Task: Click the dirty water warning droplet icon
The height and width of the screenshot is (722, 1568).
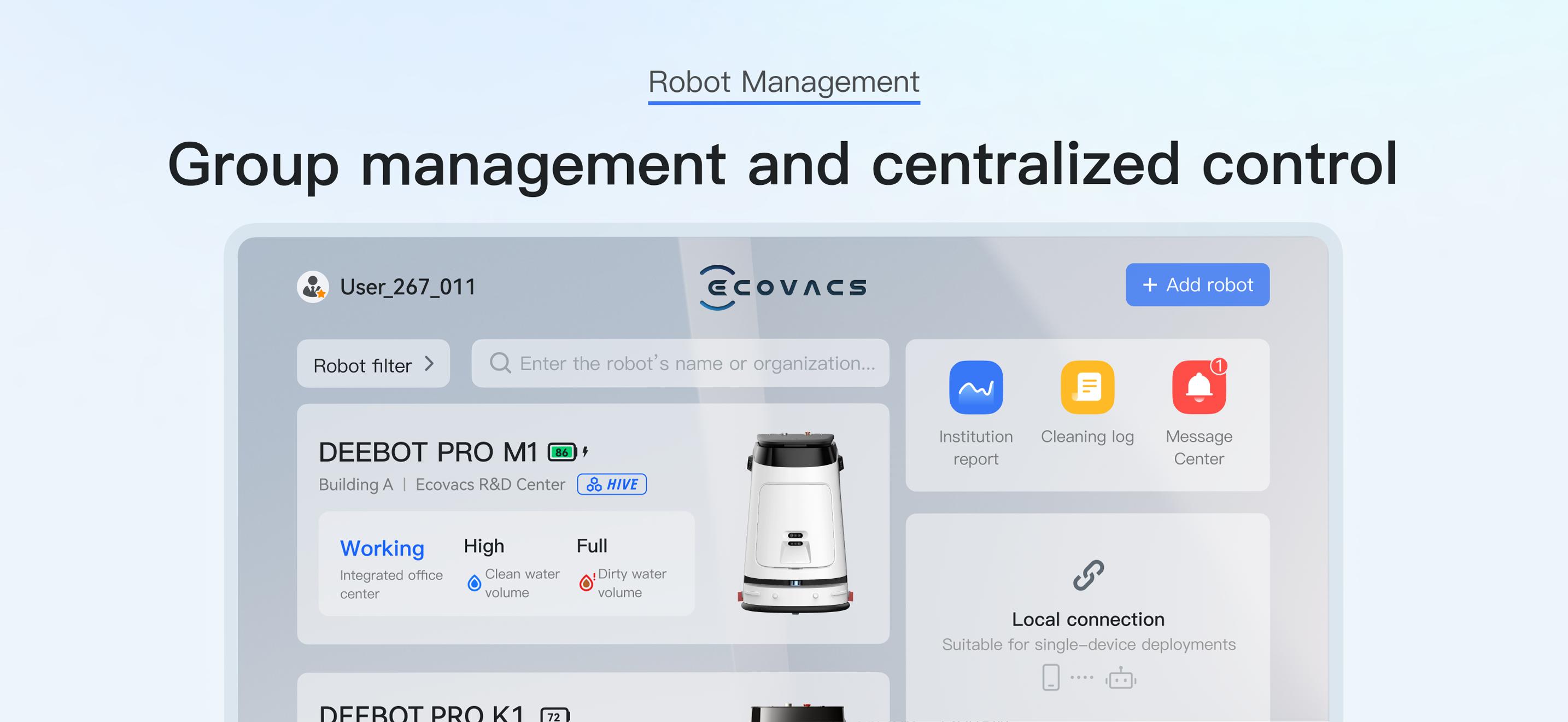Action: point(586,583)
